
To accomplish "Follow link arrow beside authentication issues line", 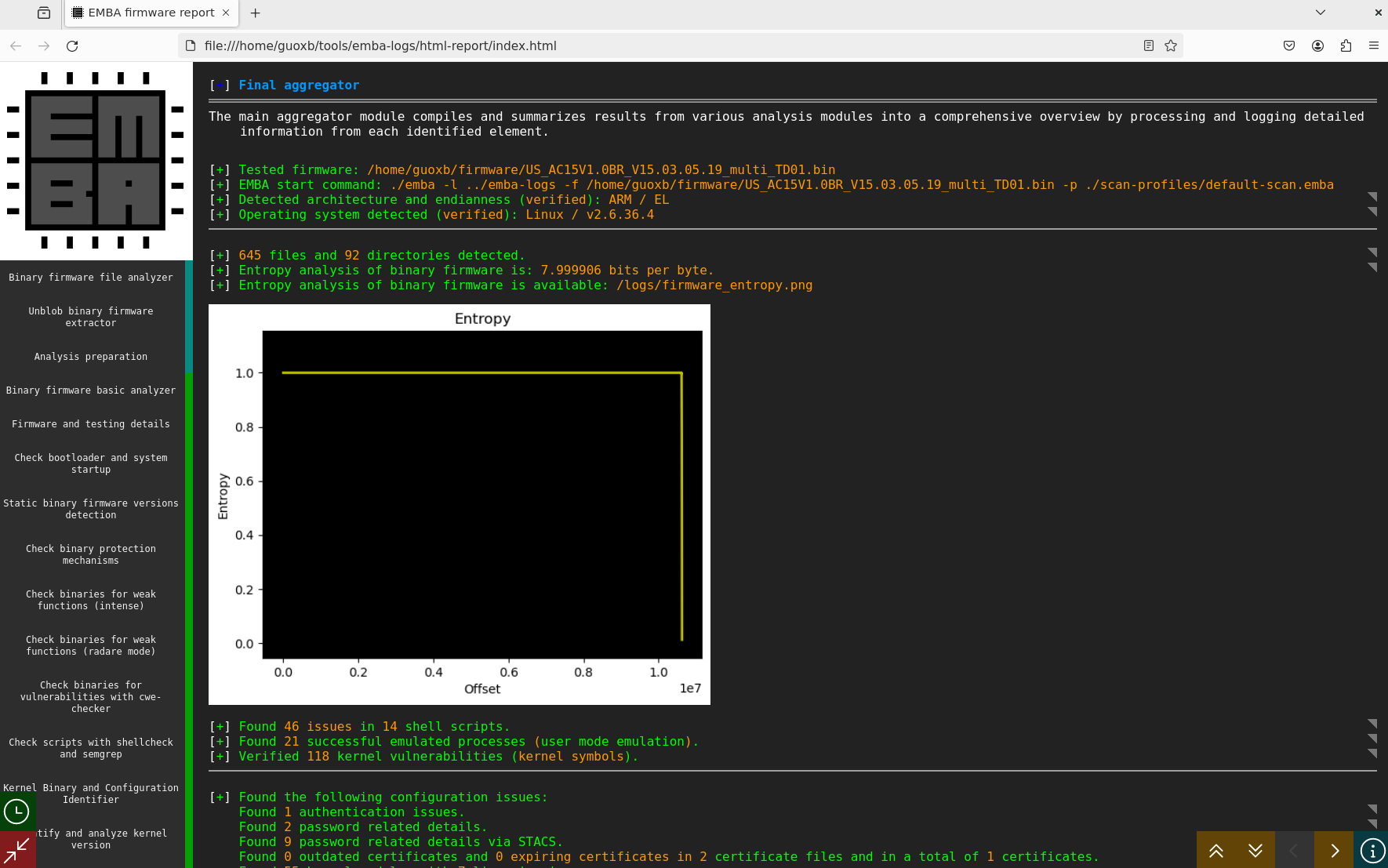I will tap(1372, 808).
